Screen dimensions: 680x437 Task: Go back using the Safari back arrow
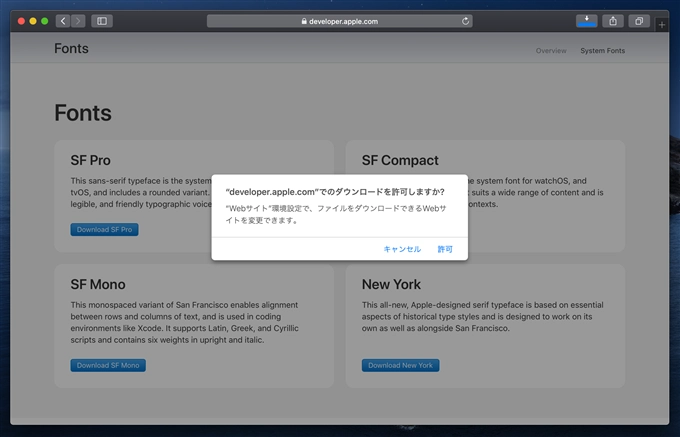pos(63,21)
